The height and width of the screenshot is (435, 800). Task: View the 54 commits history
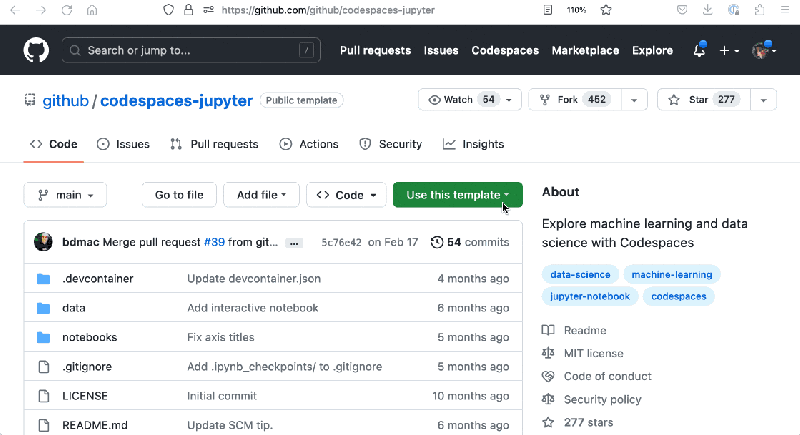point(470,242)
